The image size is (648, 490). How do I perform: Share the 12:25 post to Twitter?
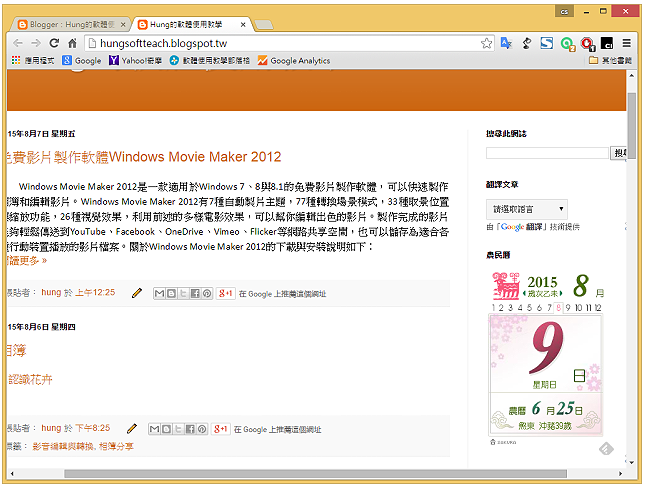(183, 294)
